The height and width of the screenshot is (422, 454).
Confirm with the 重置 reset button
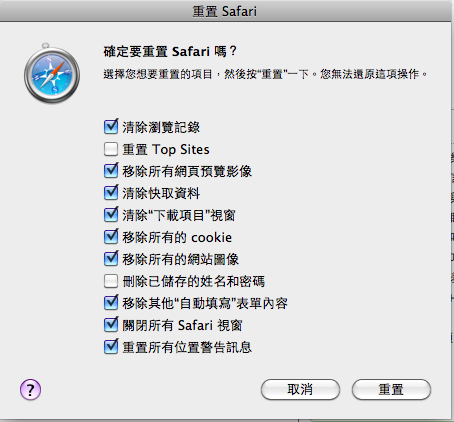[391, 389]
